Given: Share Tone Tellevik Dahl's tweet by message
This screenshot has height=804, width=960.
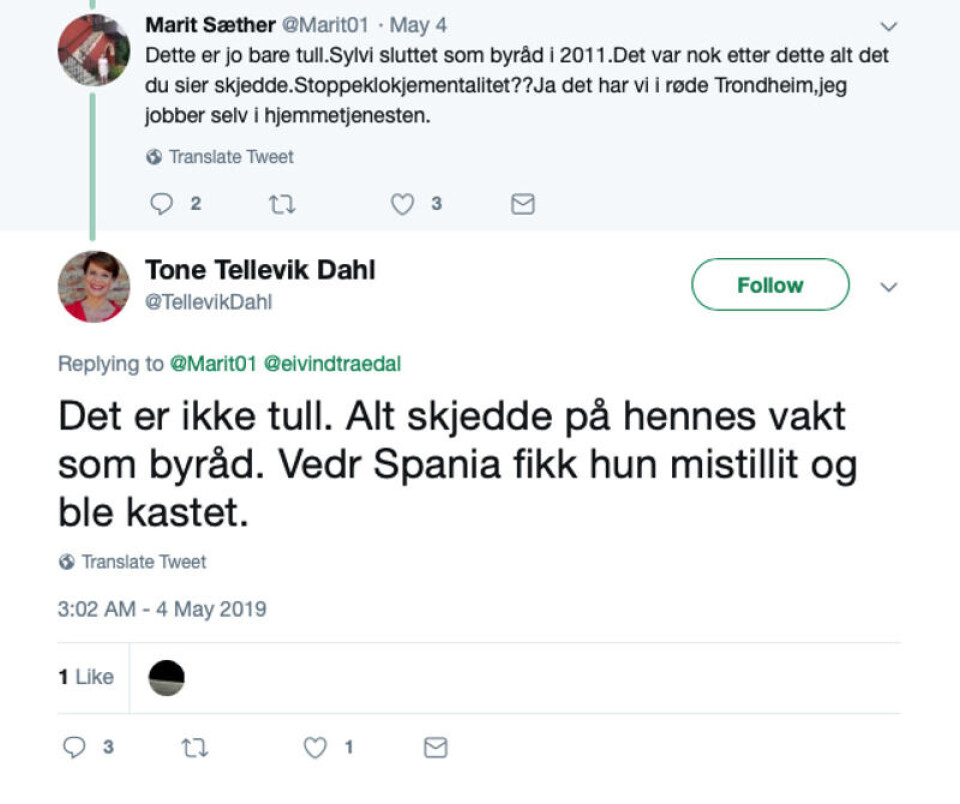Looking at the screenshot, I should point(435,747).
